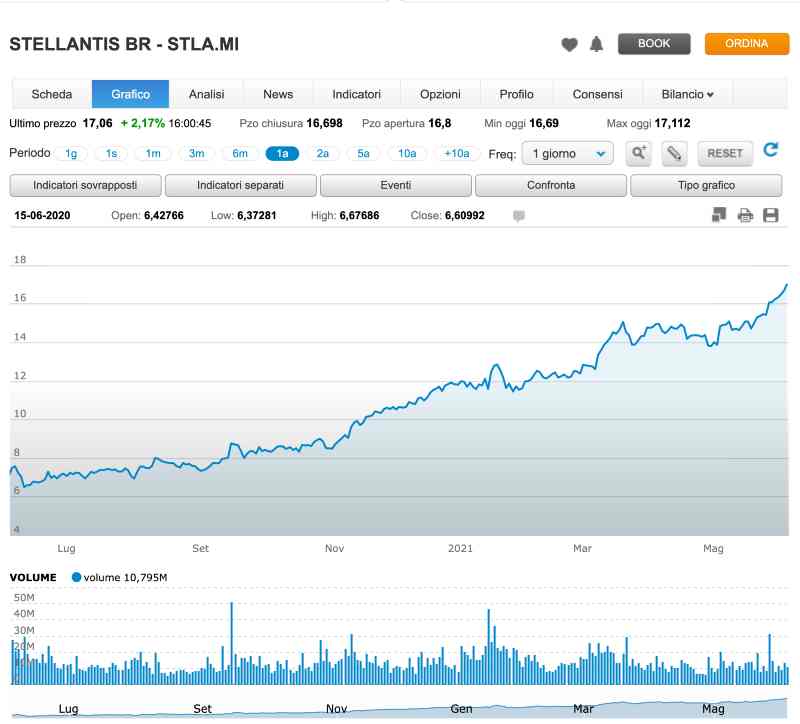Viewport: 800px width, 724px height.
Task: Click the zoom magnifier icon
Action: 638,153
